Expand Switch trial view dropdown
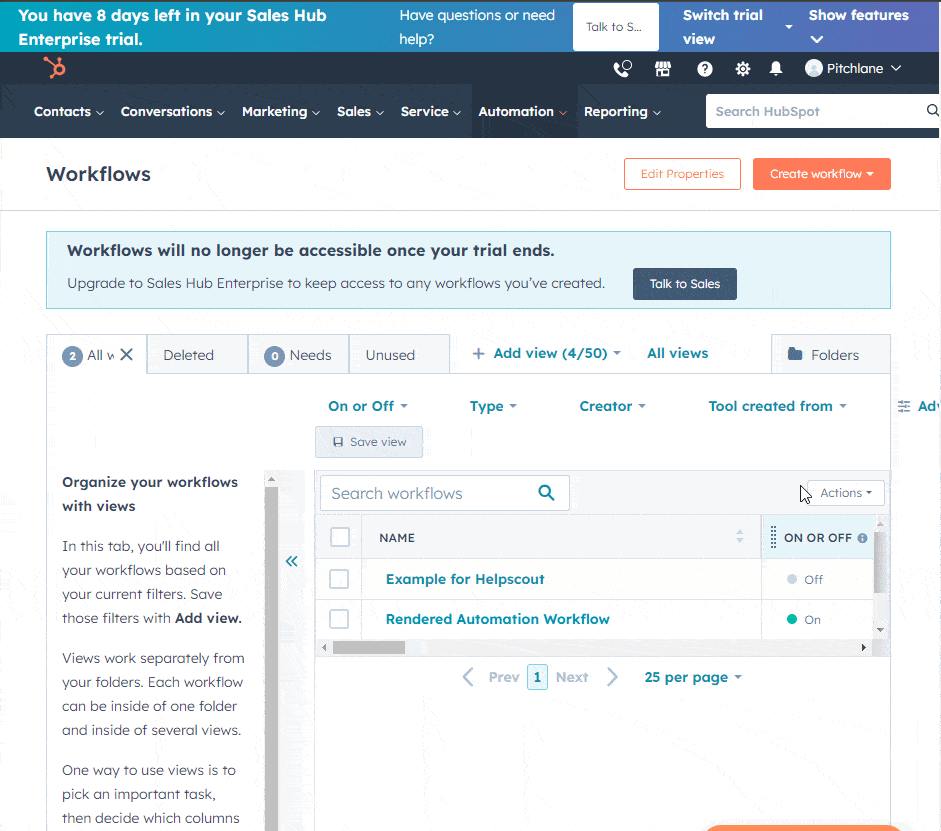The width and height of the screenshot is (941, 831). pos(738,27)
